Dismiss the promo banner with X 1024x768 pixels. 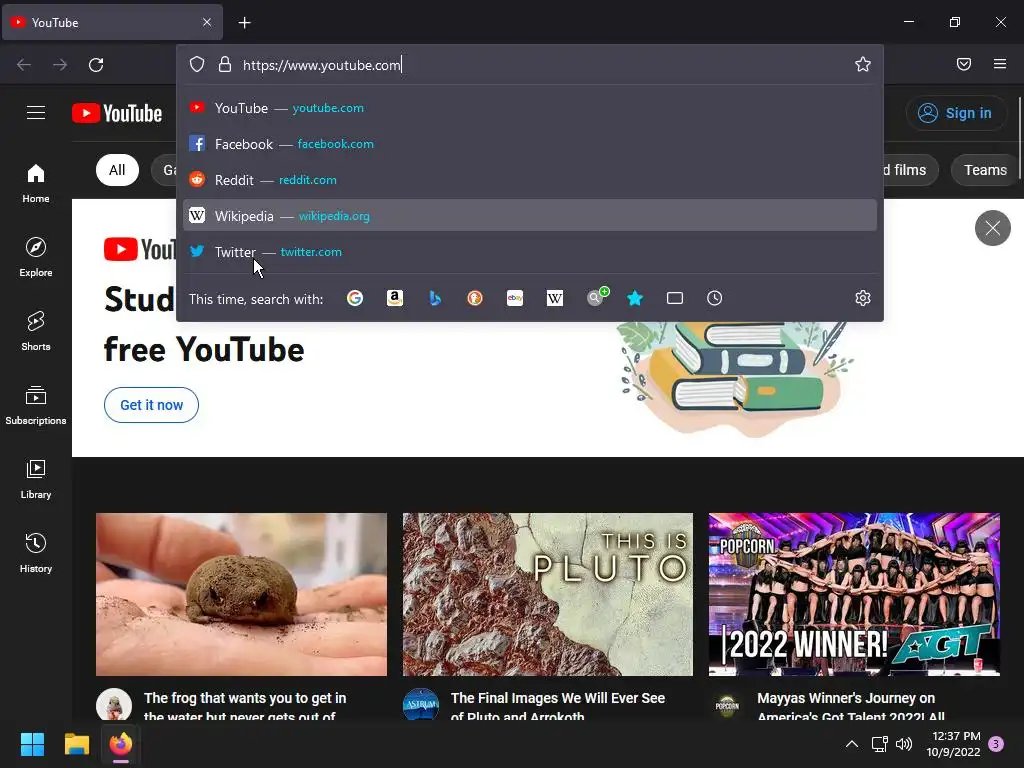(x=993, y=228)
